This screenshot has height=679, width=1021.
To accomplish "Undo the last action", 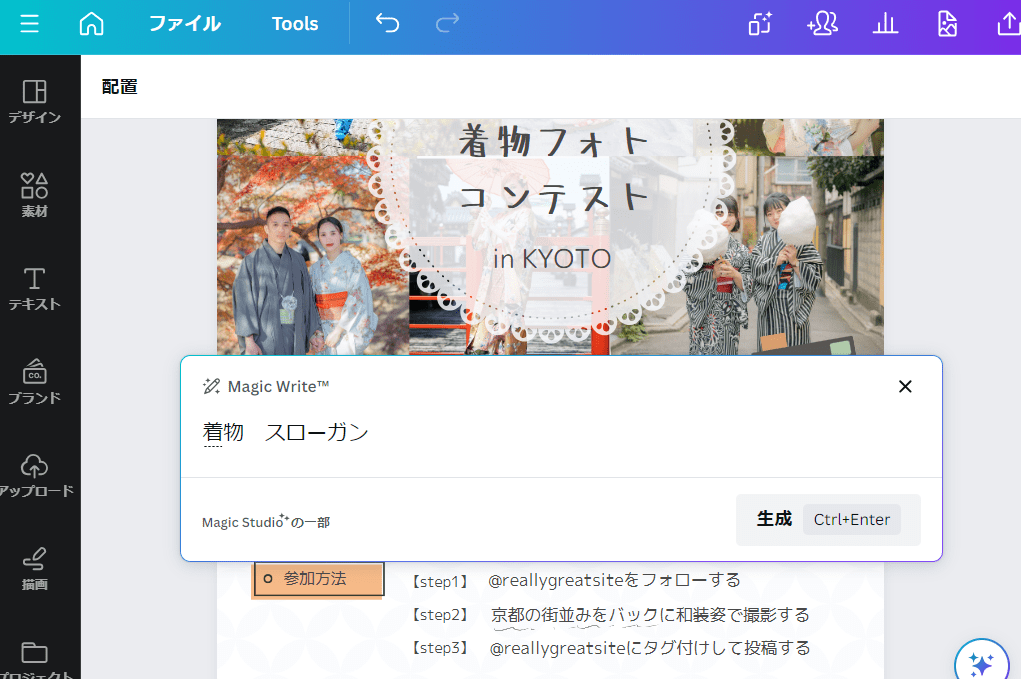I will coord(388,22).
